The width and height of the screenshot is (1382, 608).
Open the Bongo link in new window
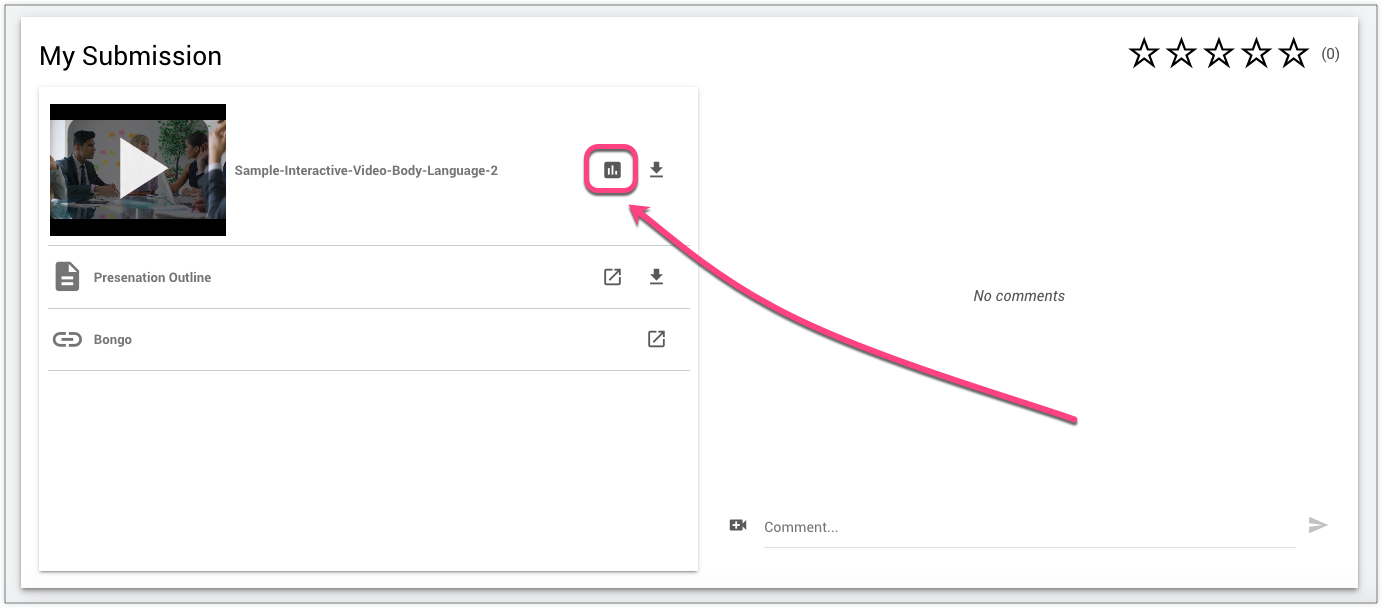click(x=656, y=340)
